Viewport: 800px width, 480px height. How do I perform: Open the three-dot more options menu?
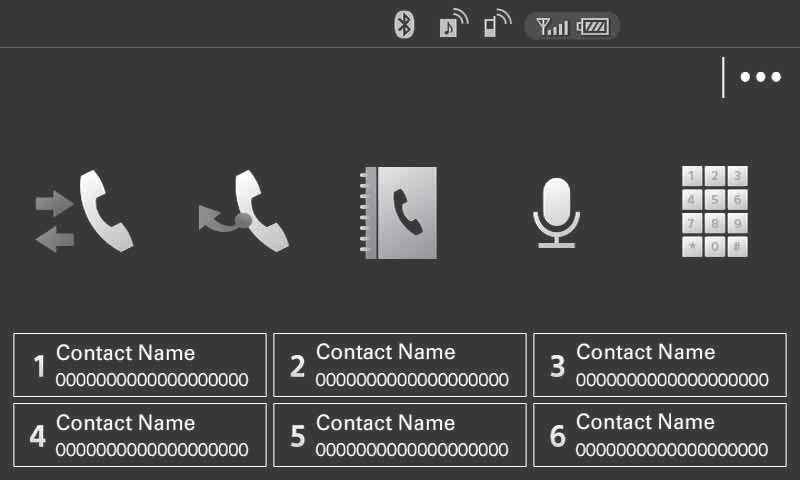[761, 77]
